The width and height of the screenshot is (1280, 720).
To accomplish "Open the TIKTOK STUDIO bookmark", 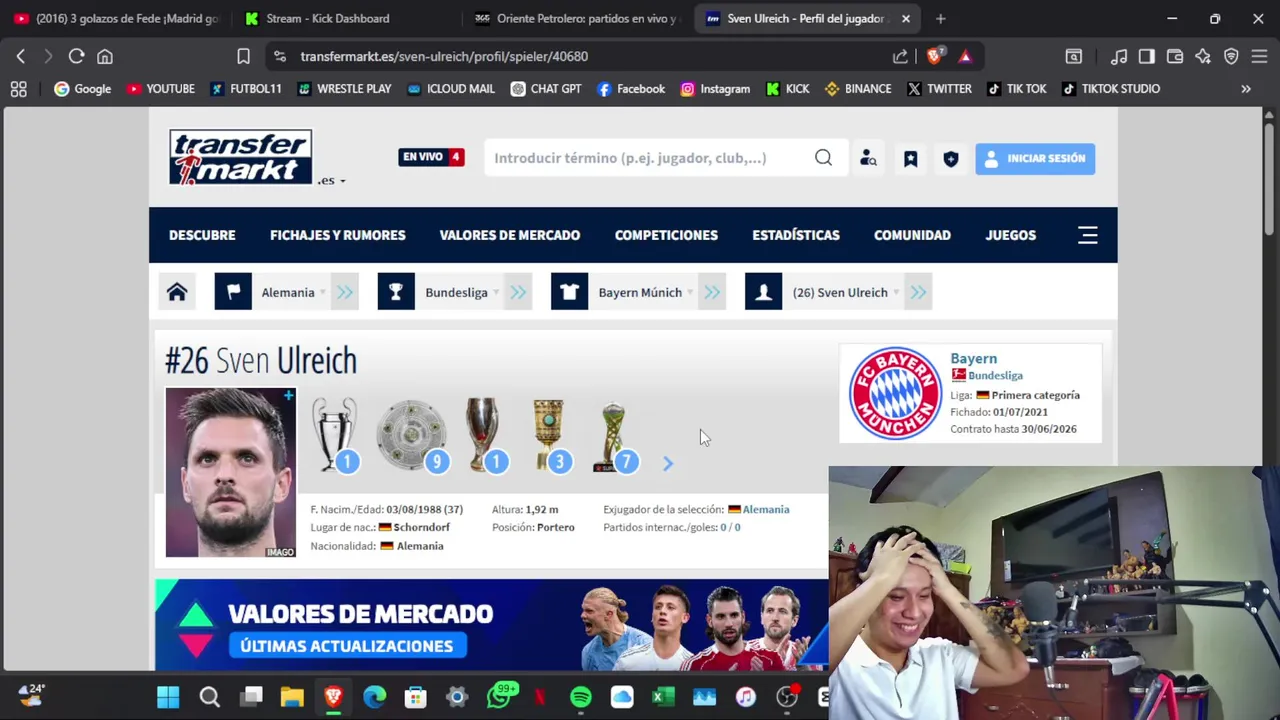I will [1111, 88].
